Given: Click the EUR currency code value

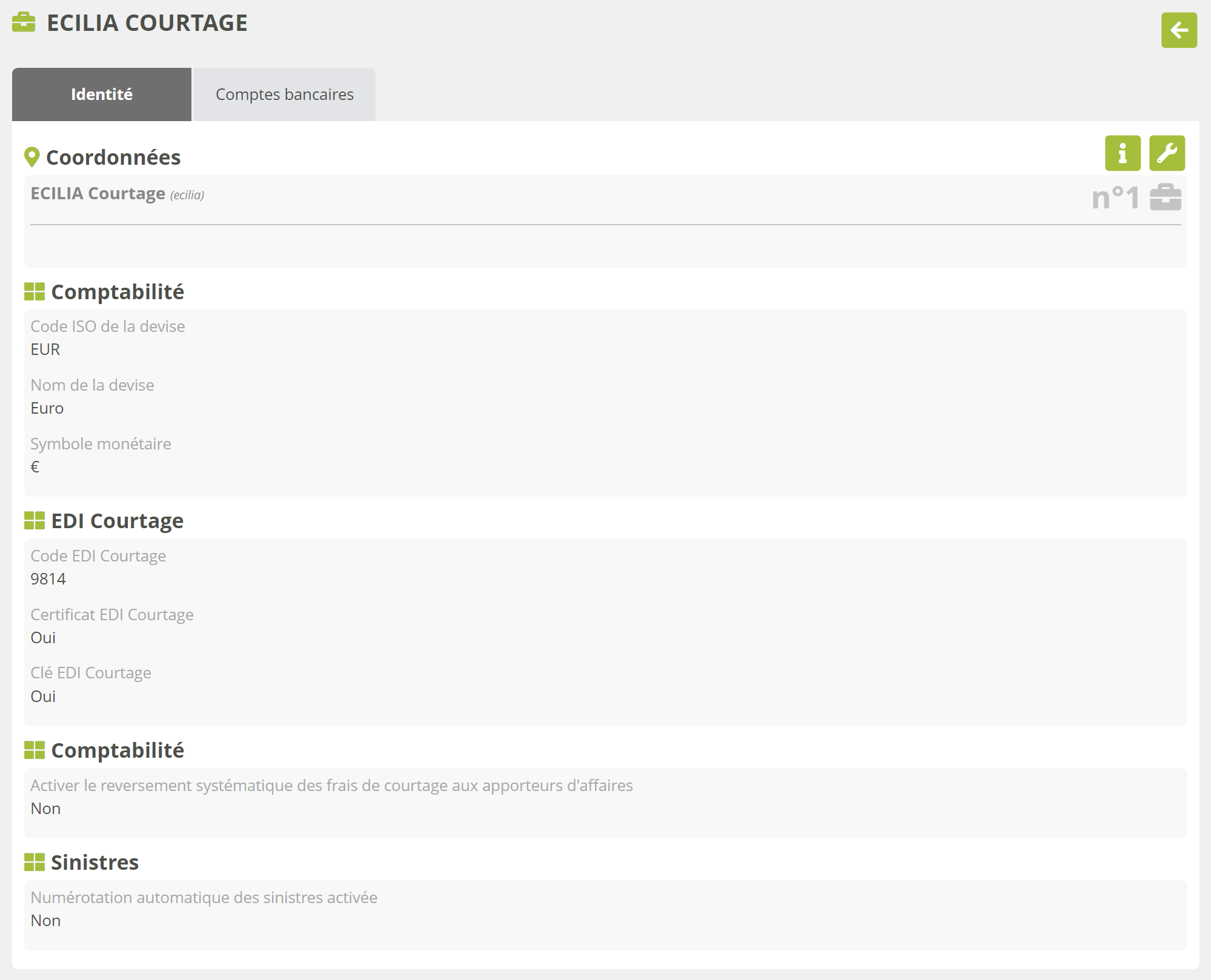Looking at the screenshot, I should coord(45,349).
